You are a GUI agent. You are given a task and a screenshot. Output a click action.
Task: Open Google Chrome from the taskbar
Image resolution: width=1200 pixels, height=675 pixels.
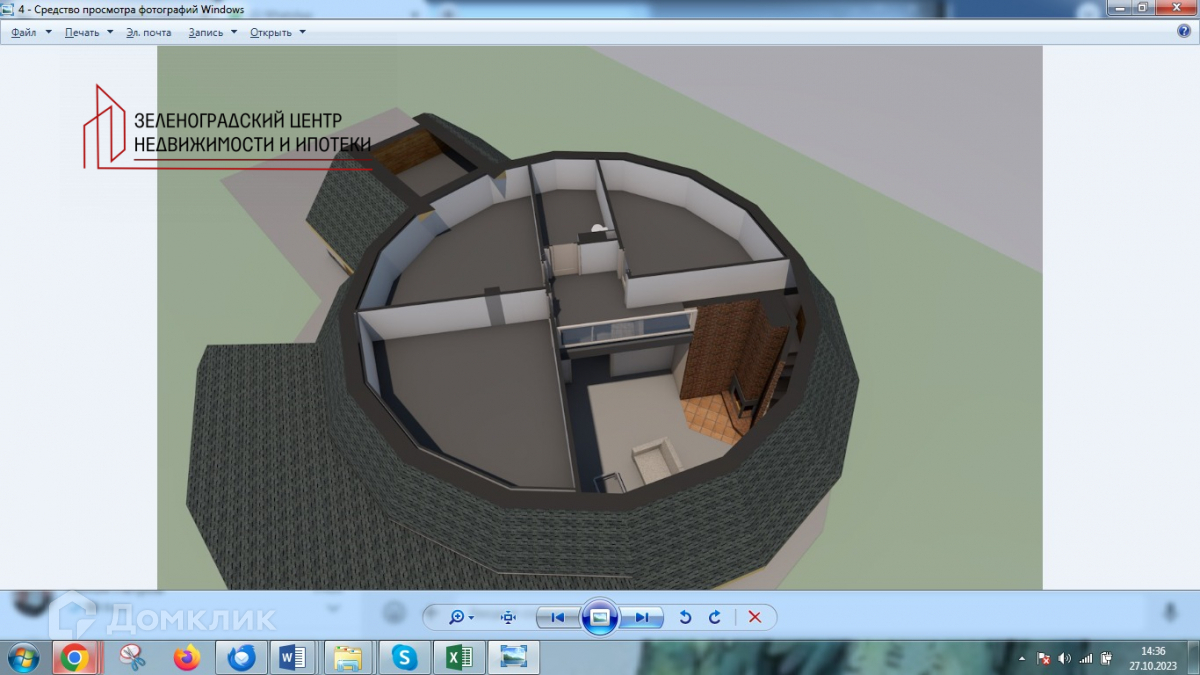[74, 657]
